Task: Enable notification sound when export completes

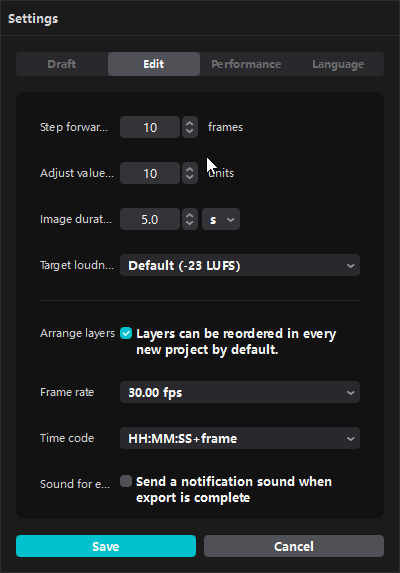Action: tap(126, 481)
